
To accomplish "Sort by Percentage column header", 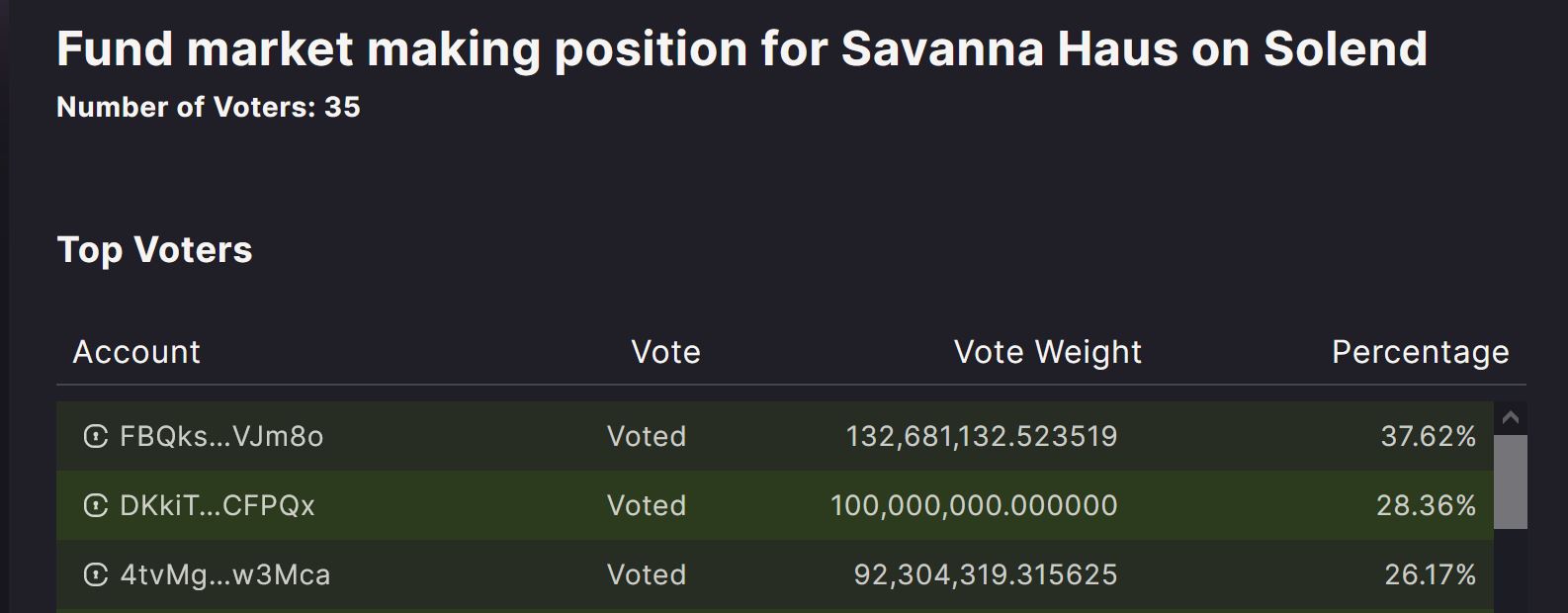I will click(1421, 352).
